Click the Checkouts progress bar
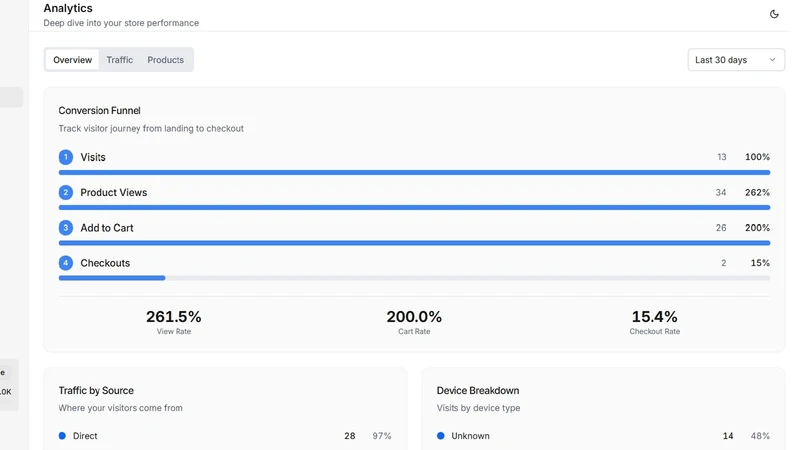Viewport: 800px width, 450px height. click(414, 278)
